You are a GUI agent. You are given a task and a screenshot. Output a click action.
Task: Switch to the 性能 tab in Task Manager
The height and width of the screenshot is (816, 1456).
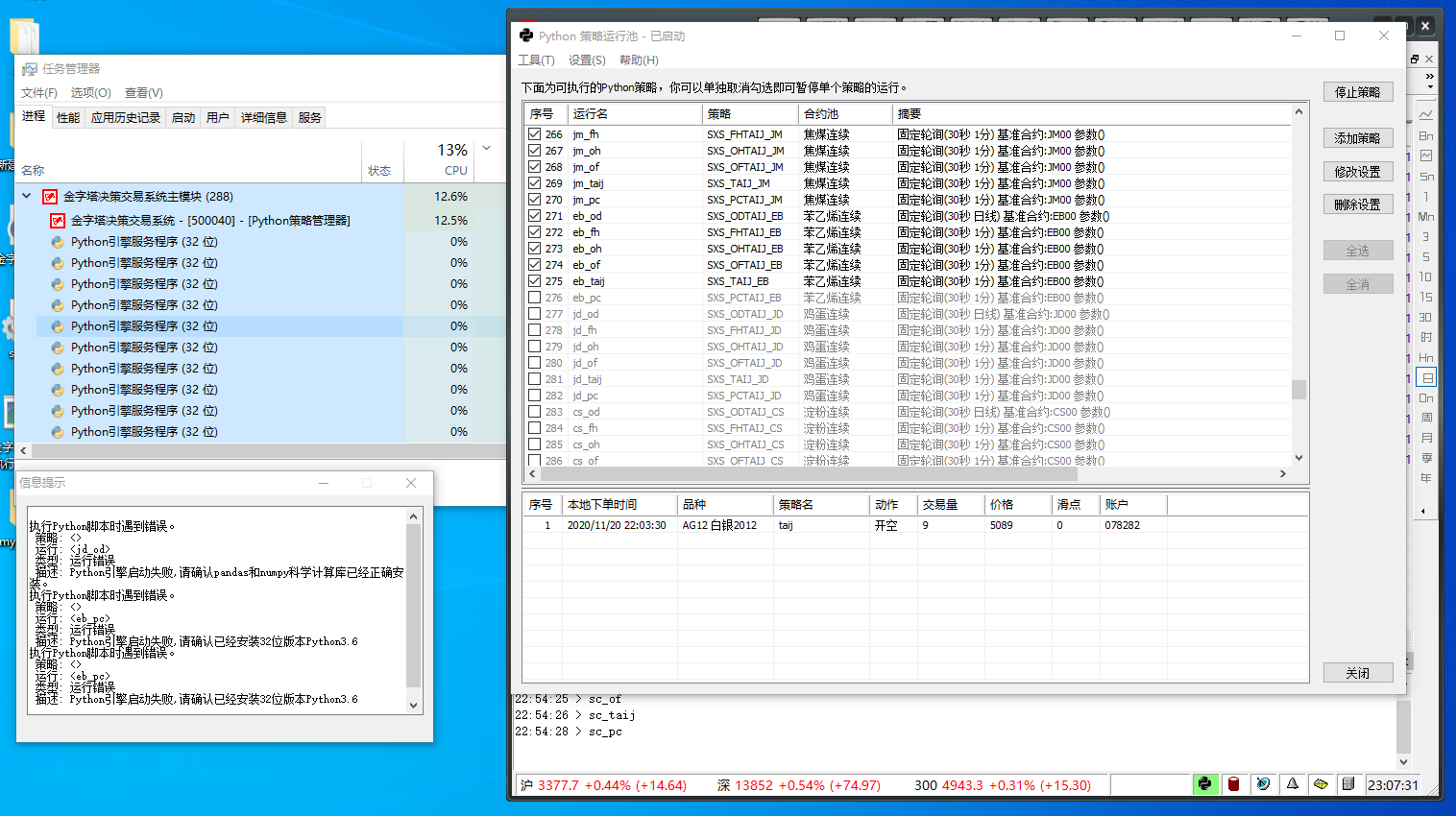click(x=68, y=117)
